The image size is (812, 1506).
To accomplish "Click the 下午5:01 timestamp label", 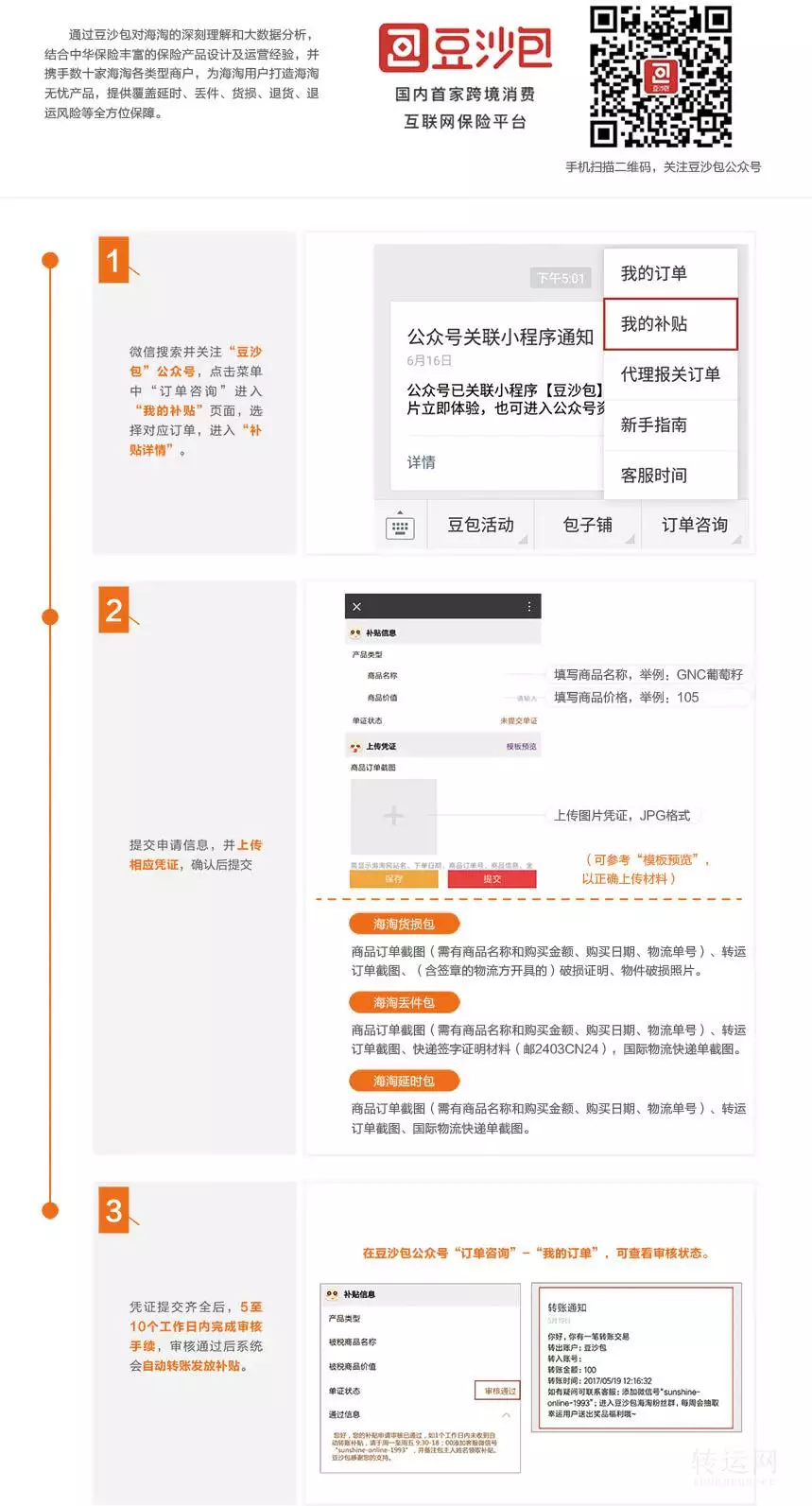I will point(561,278).
